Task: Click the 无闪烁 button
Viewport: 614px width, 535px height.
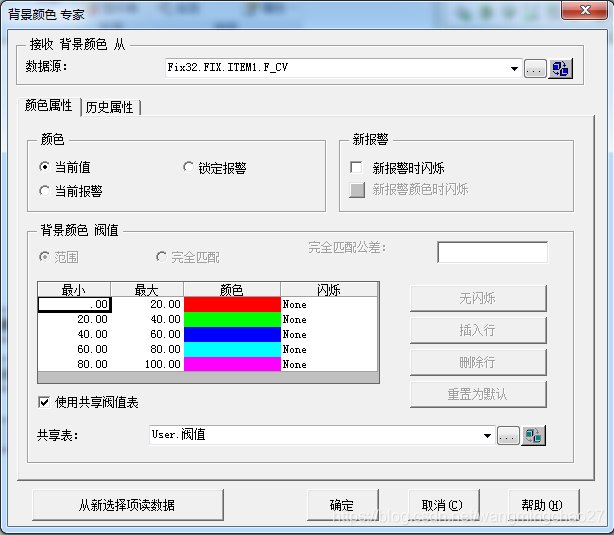Action: [478, 298]
